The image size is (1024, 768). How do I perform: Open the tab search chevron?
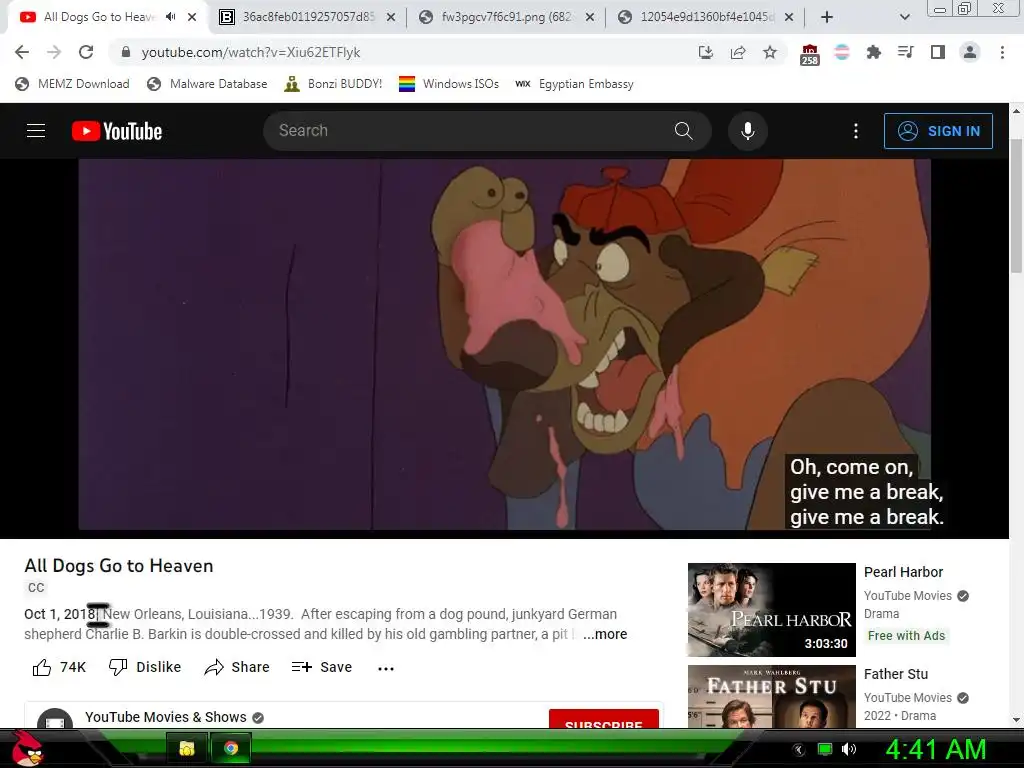(x=904, y=17)
